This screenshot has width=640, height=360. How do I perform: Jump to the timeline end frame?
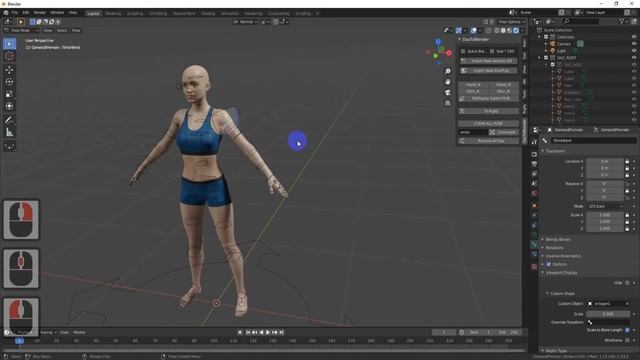282,333
